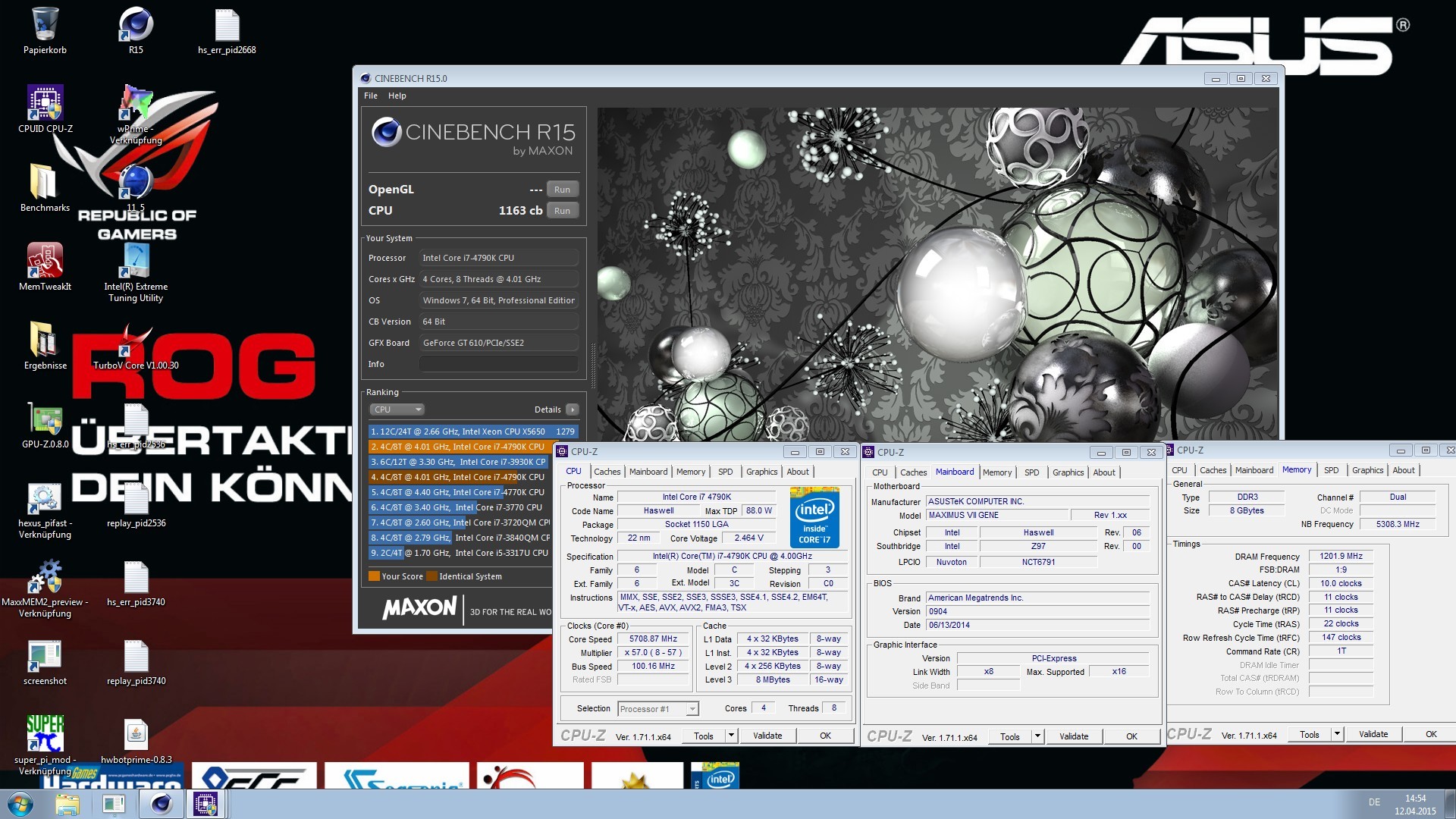Open the Help menu in Cinebench

(x=397, y=96)
